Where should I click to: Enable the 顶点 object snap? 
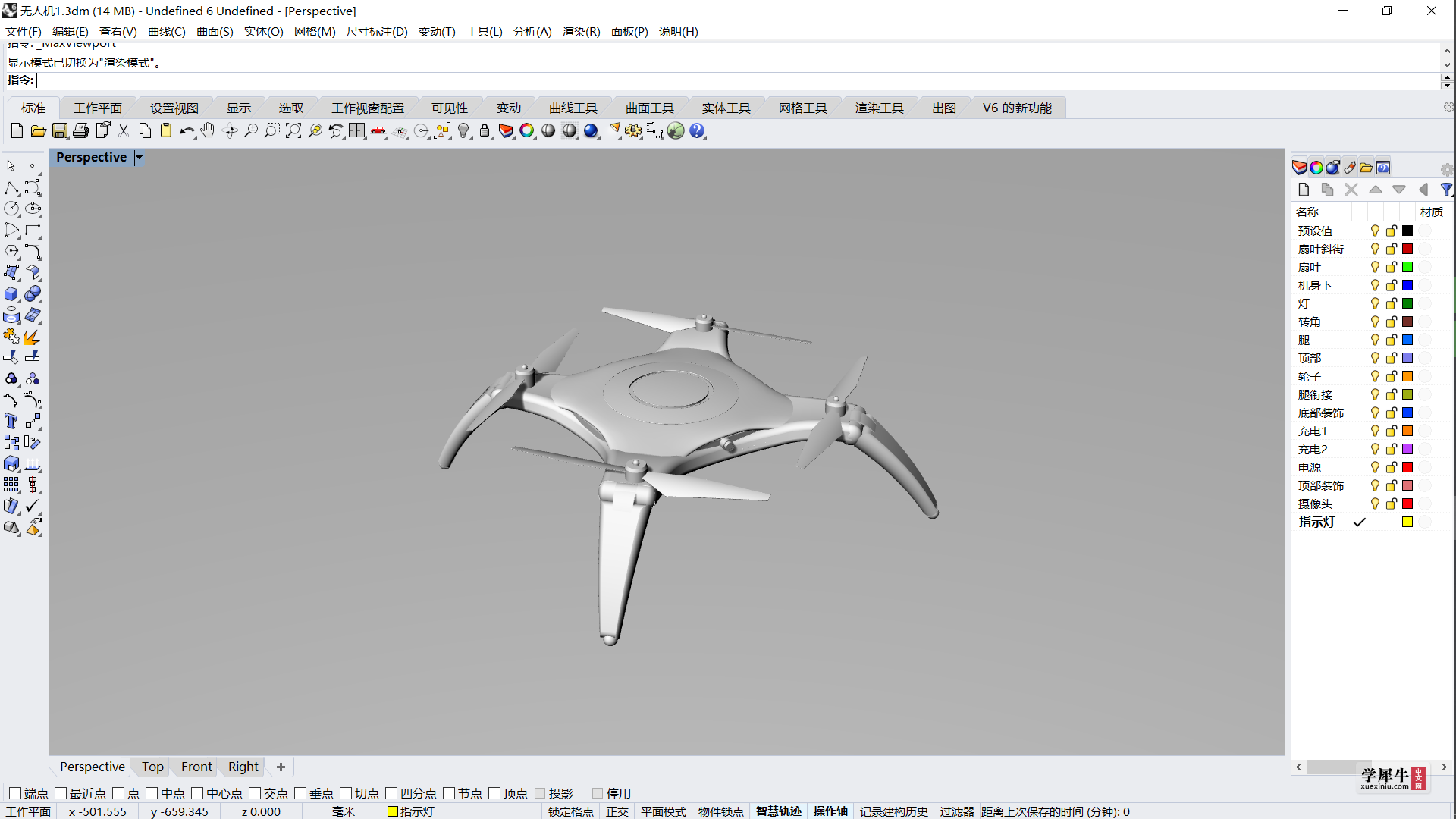[x=494, y=793]
